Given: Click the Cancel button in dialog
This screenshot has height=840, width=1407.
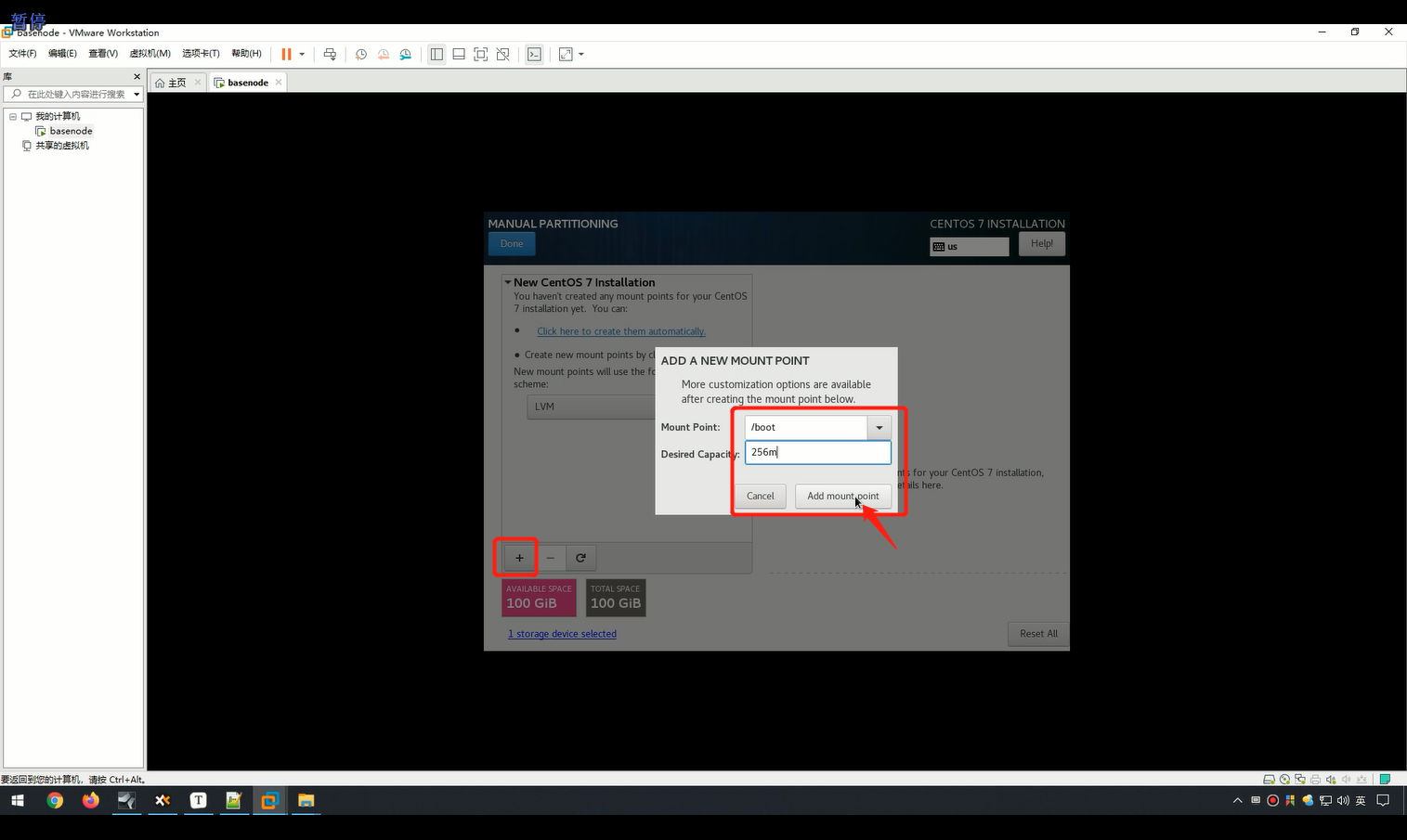Looking at the screenshot, I should click(x=761, y=496).
